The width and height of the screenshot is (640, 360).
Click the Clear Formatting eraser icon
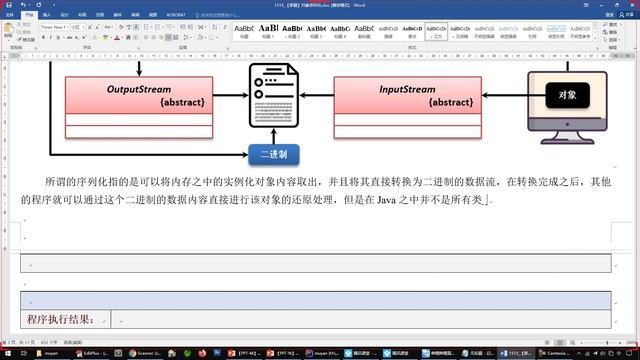[121, 27]
